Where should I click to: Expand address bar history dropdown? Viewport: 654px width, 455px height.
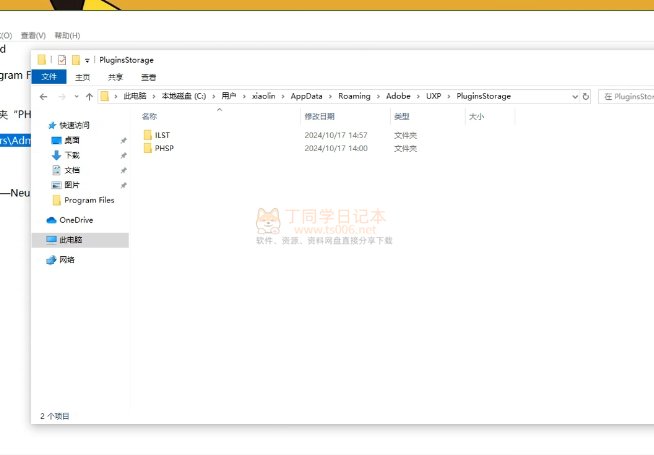point(575,96)
